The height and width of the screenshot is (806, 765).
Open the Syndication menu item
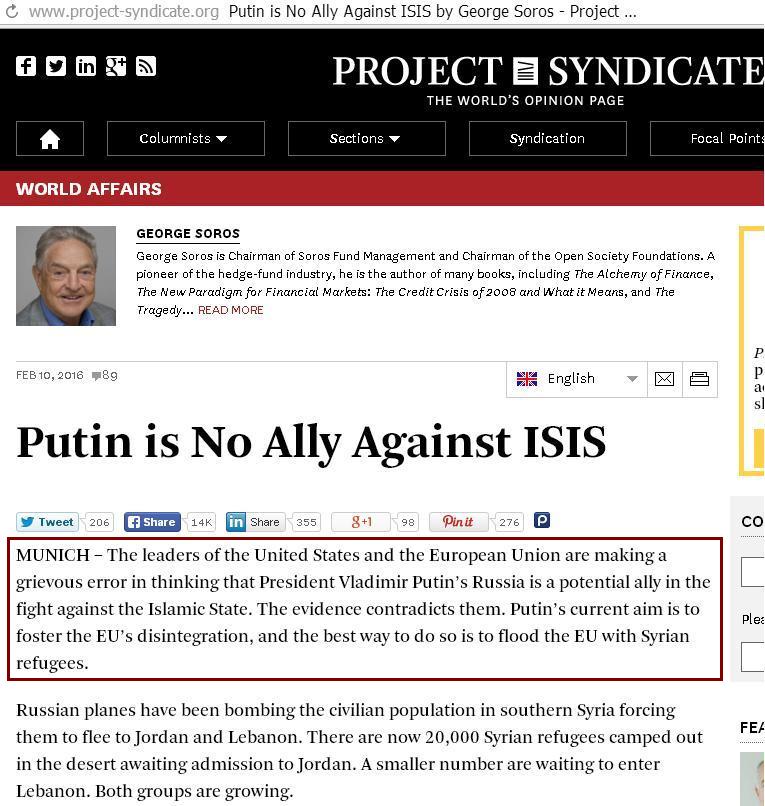click(547, 139)
